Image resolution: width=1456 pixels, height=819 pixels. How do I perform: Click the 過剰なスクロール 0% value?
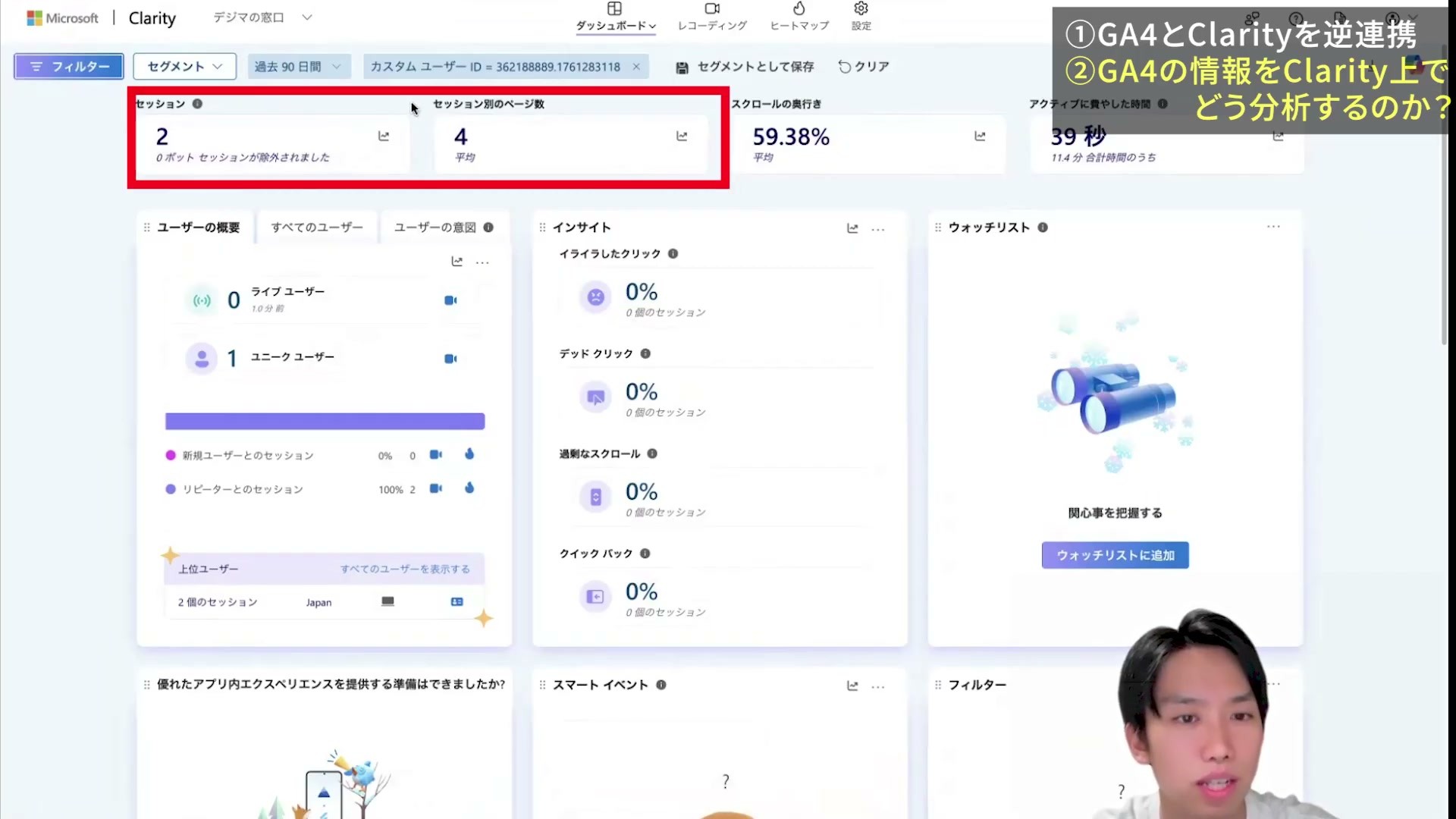[x=642, y=493]
